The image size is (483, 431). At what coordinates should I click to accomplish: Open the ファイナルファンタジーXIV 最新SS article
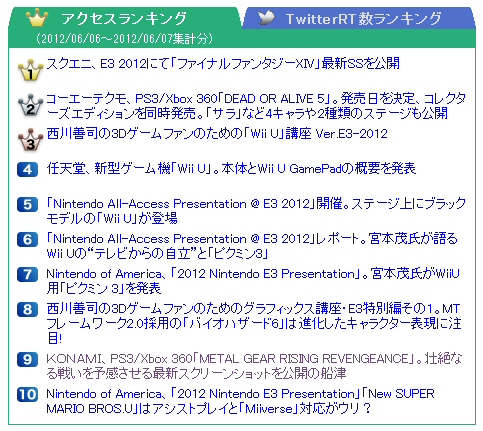pos(223,63)
